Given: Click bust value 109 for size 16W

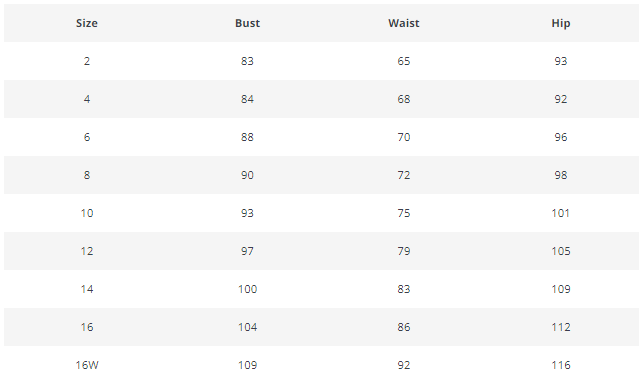Looking at the screenshot, I should coord(247,365).
